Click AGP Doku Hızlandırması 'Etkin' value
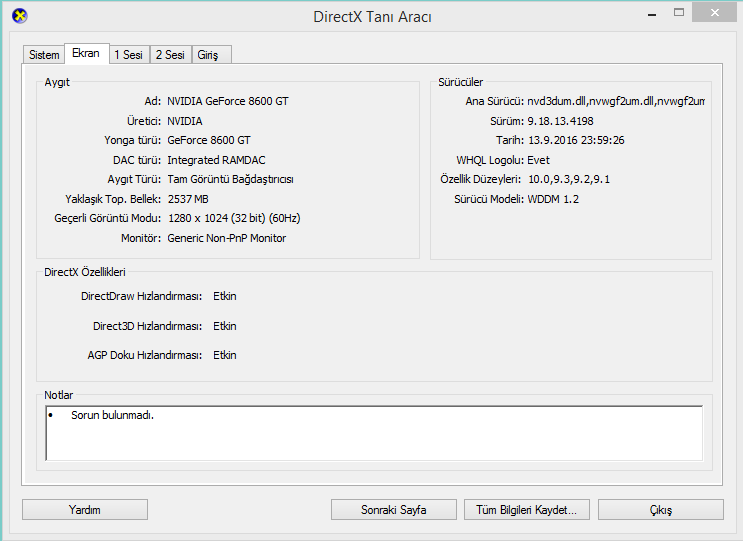Screen dimensions: 743x541 click(225, 355)
